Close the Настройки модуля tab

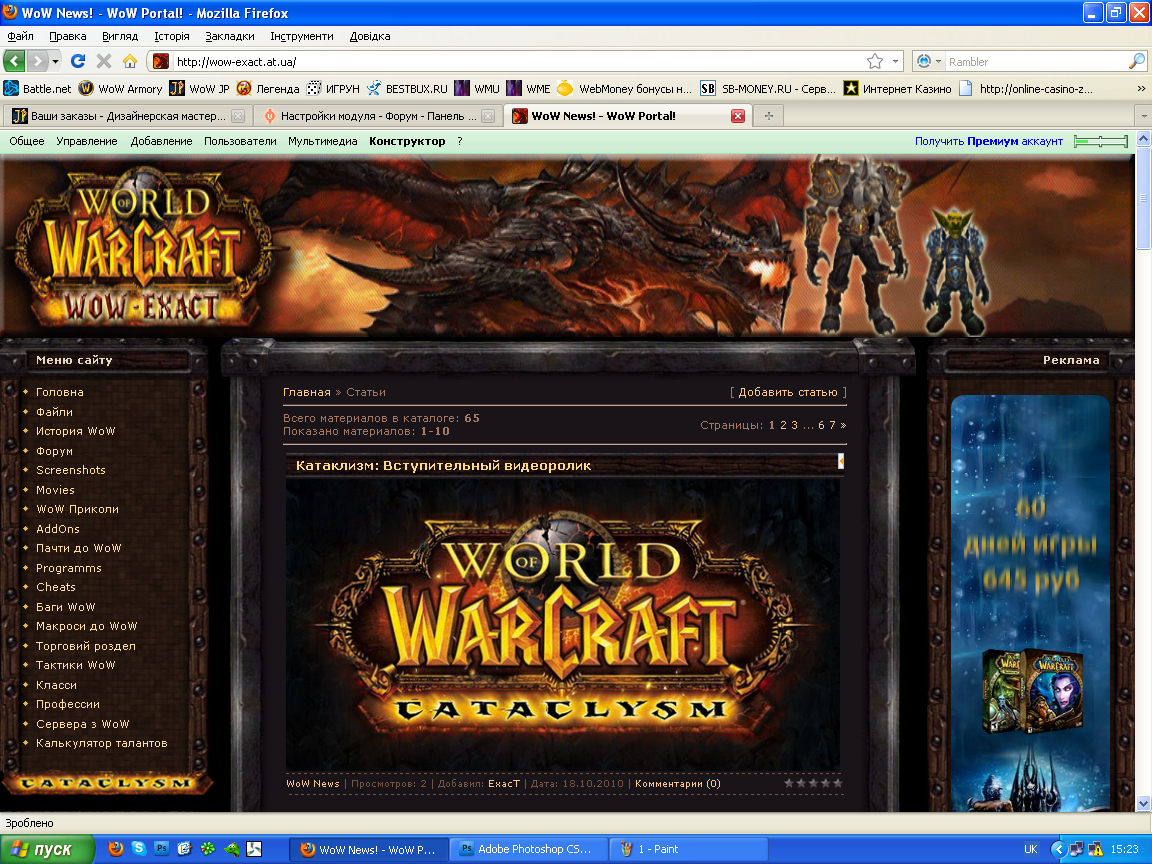point(488,116)
